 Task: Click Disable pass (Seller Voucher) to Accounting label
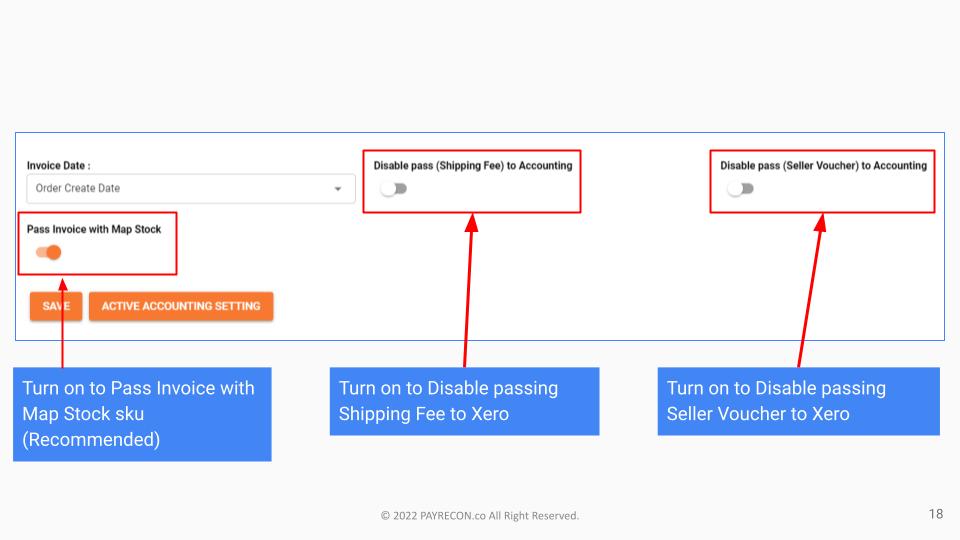823,165
